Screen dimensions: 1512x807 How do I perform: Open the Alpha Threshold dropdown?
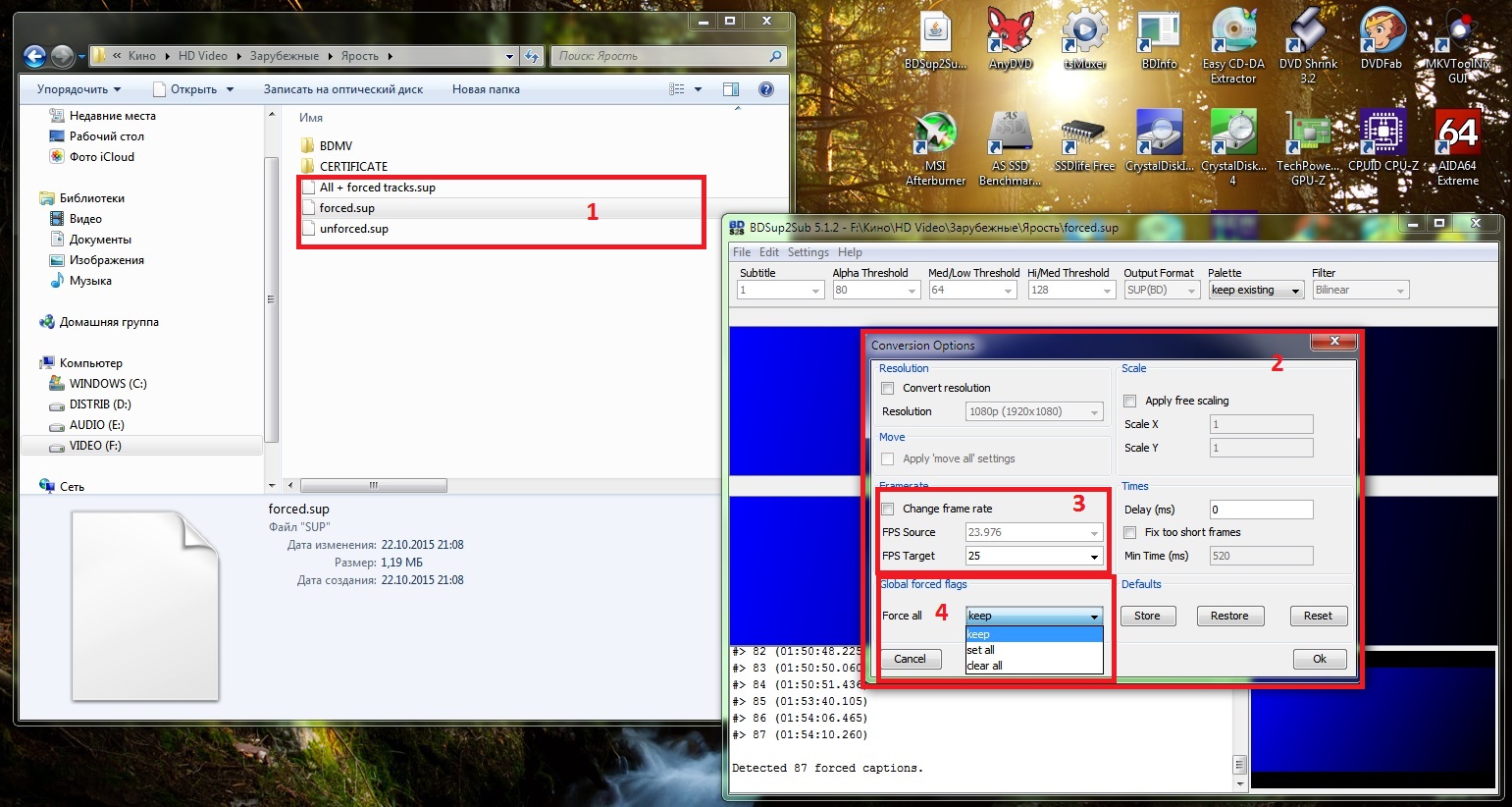pyautogui.click(x=876, y=290)
